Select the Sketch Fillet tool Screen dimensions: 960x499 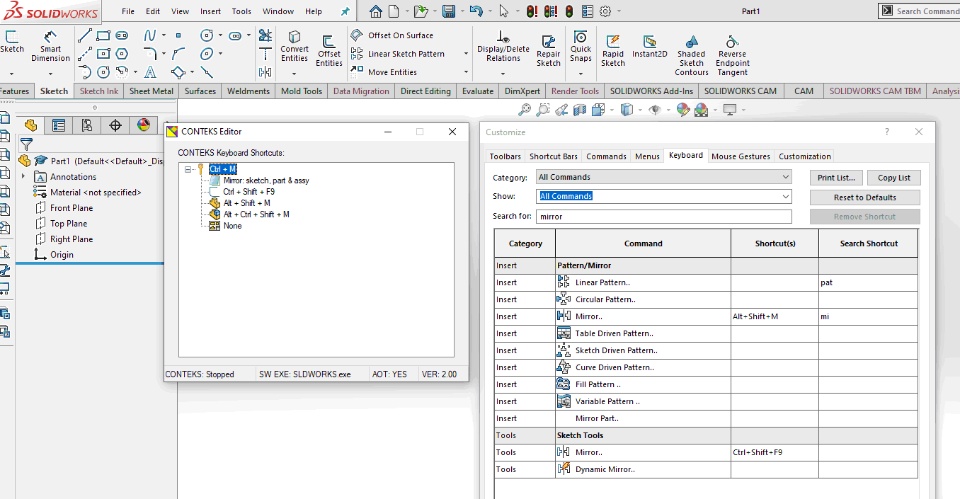(150, 54)
